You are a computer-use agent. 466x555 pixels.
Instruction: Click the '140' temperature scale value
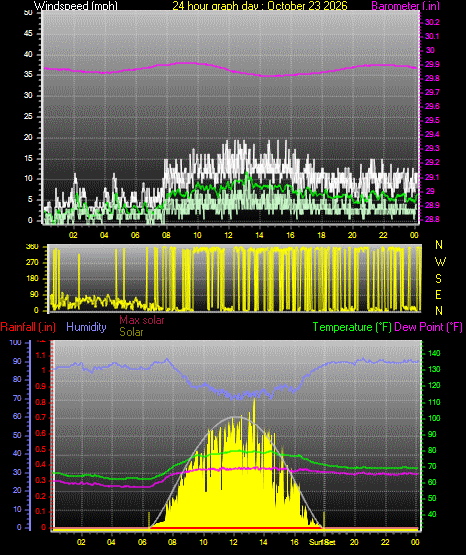(434, 353)
